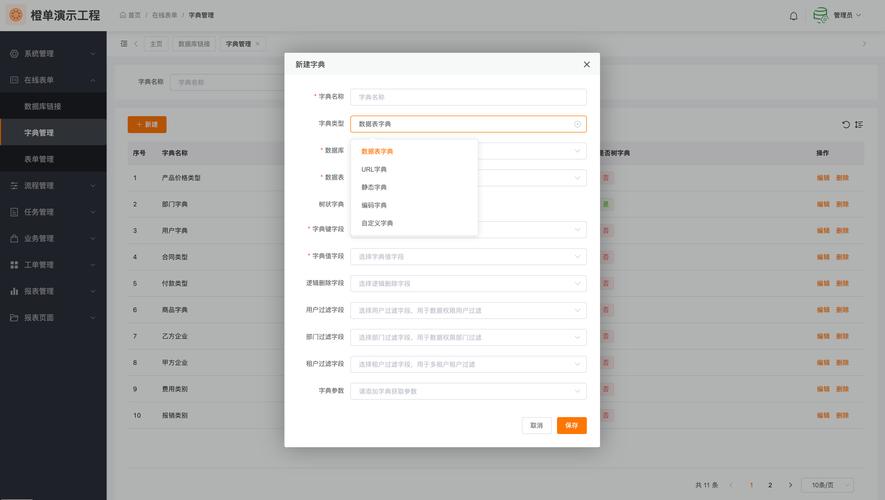Expand the 任务管理 sidebar menu

(93, 212)
